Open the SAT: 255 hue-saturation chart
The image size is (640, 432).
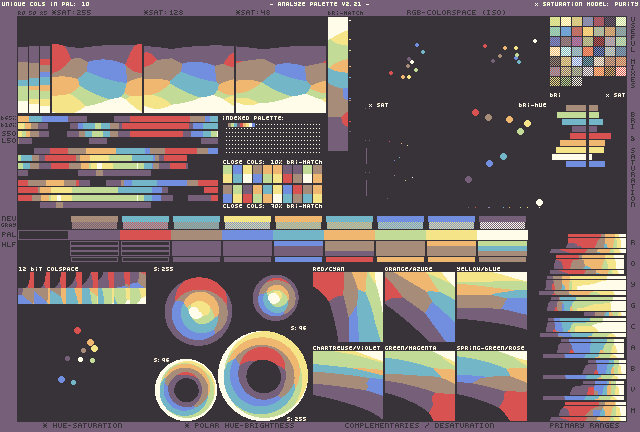(x=97, y=78)
